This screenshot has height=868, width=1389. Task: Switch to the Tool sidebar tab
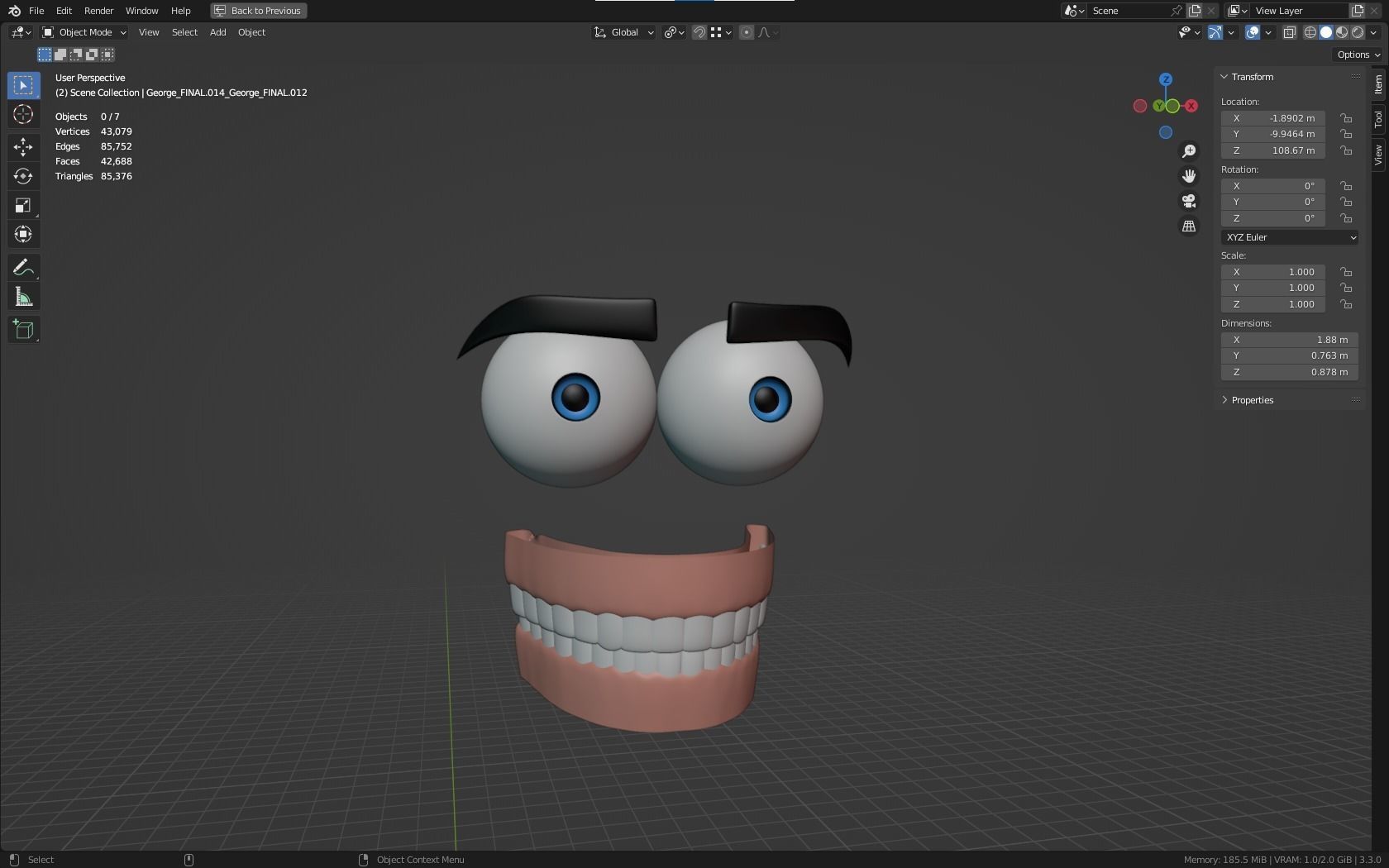pos(1378,119)
